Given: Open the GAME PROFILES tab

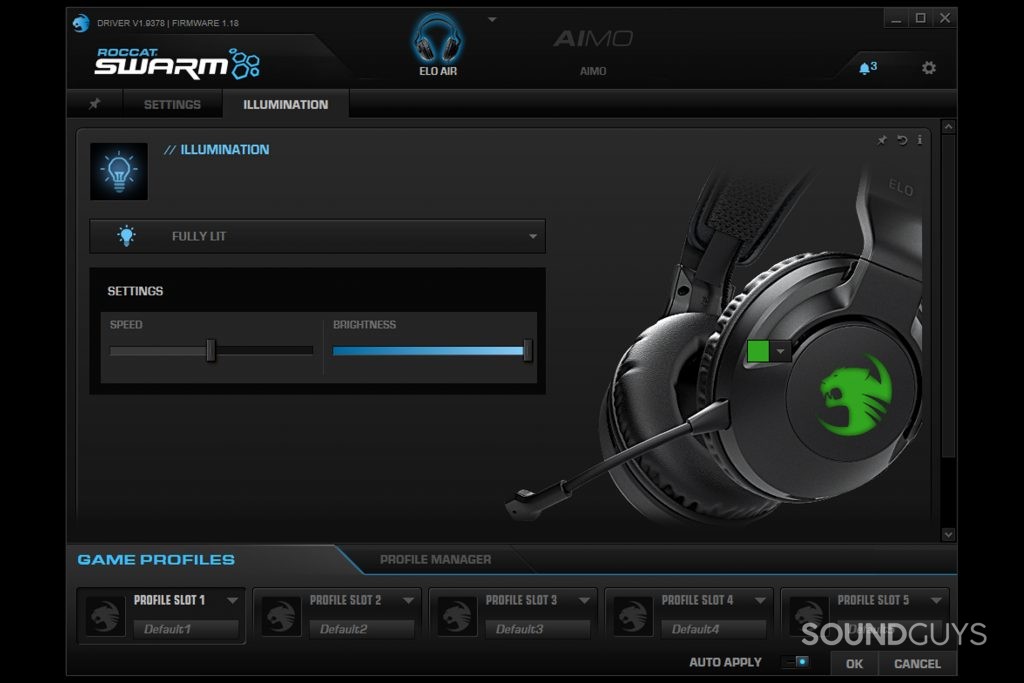Looking at the screenshot, I should tap(156, 560).
